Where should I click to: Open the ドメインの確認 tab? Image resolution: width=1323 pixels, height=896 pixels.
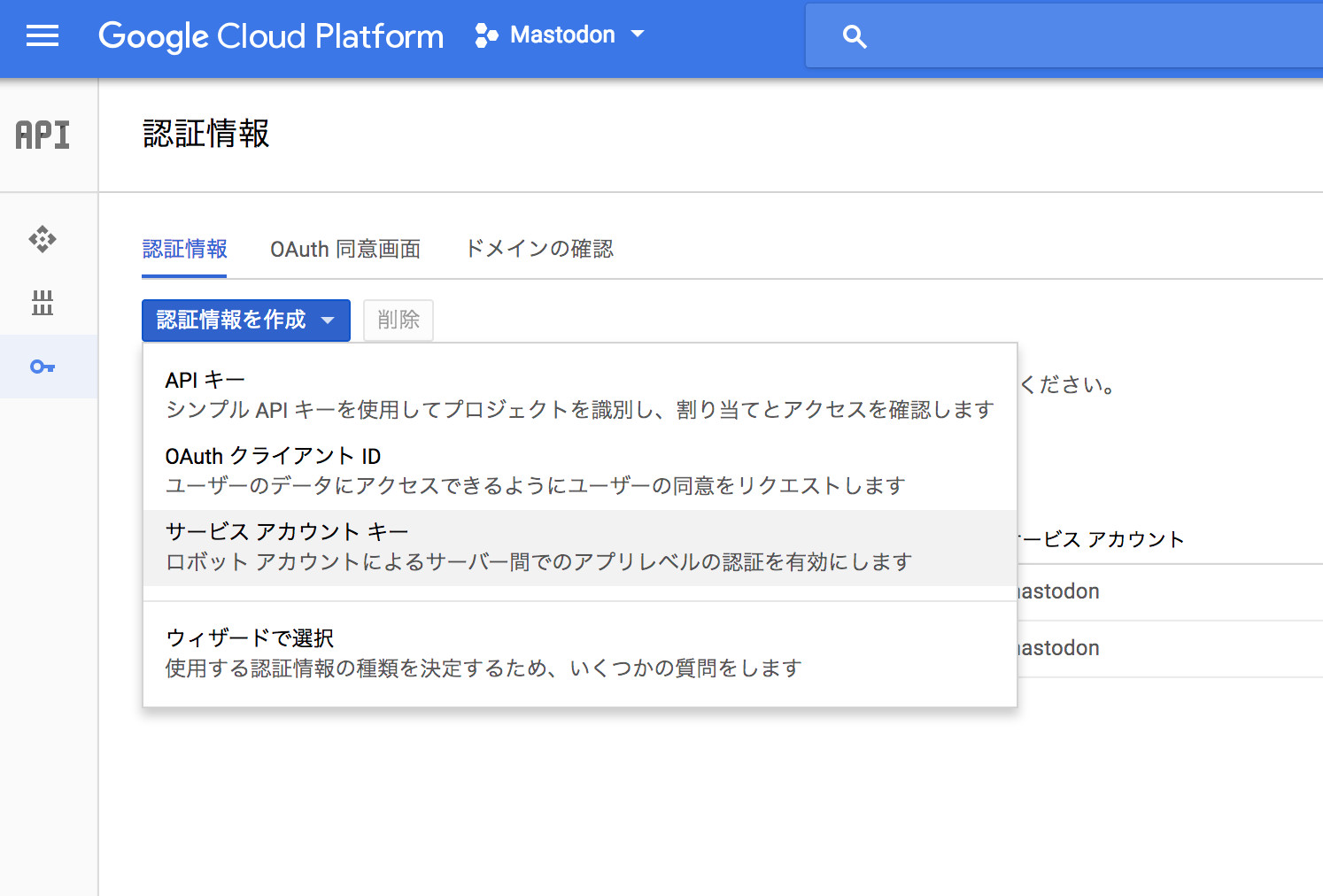539,250
